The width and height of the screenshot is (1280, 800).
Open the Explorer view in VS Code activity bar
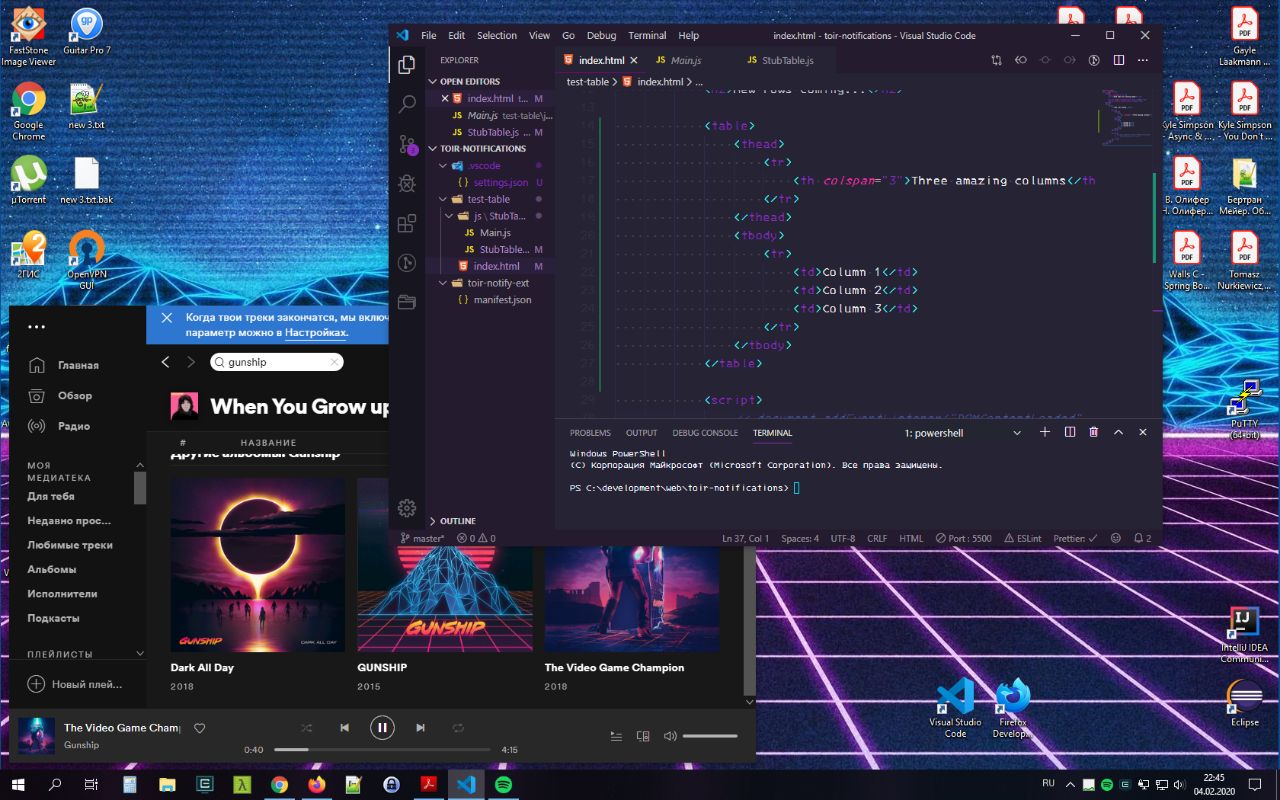click(x=406, y=65)
